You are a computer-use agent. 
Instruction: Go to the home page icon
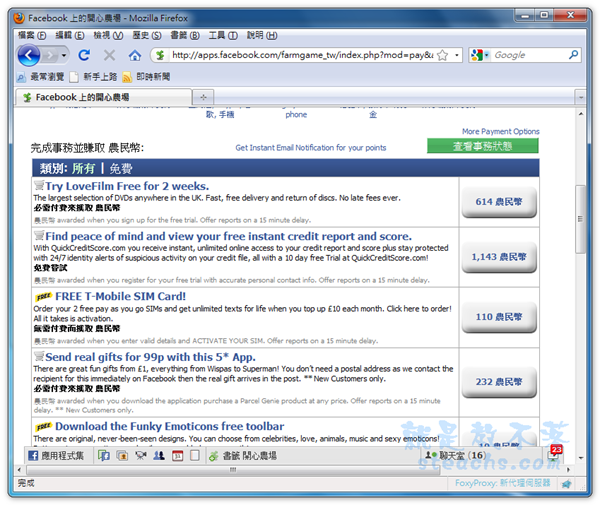(x=135, y=55)
